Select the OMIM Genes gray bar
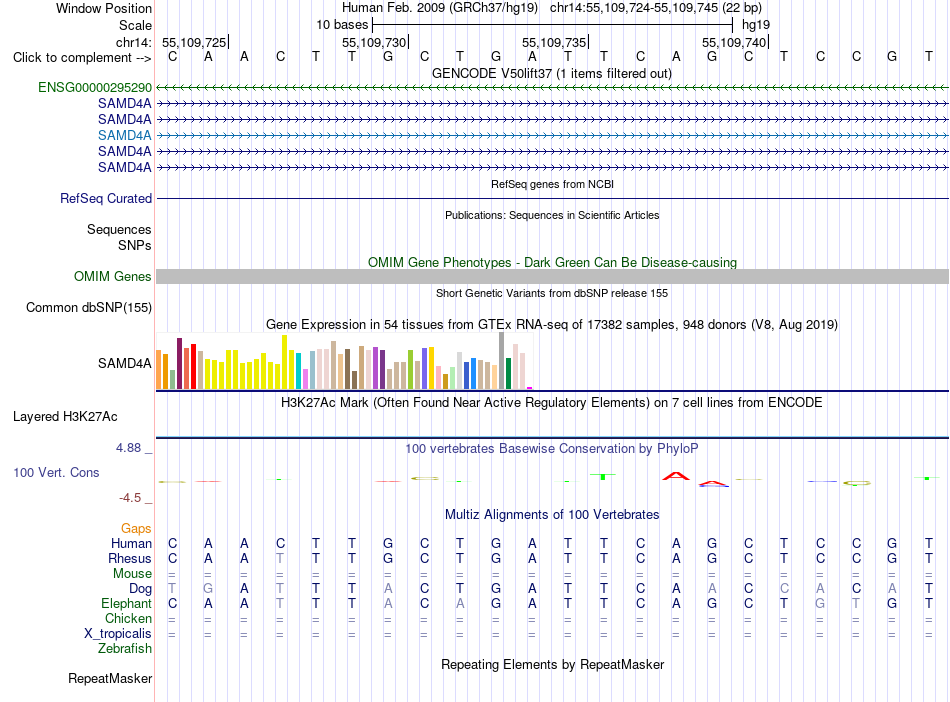Image resolution: width=950 pixels, height=702 pixels. 552,277
